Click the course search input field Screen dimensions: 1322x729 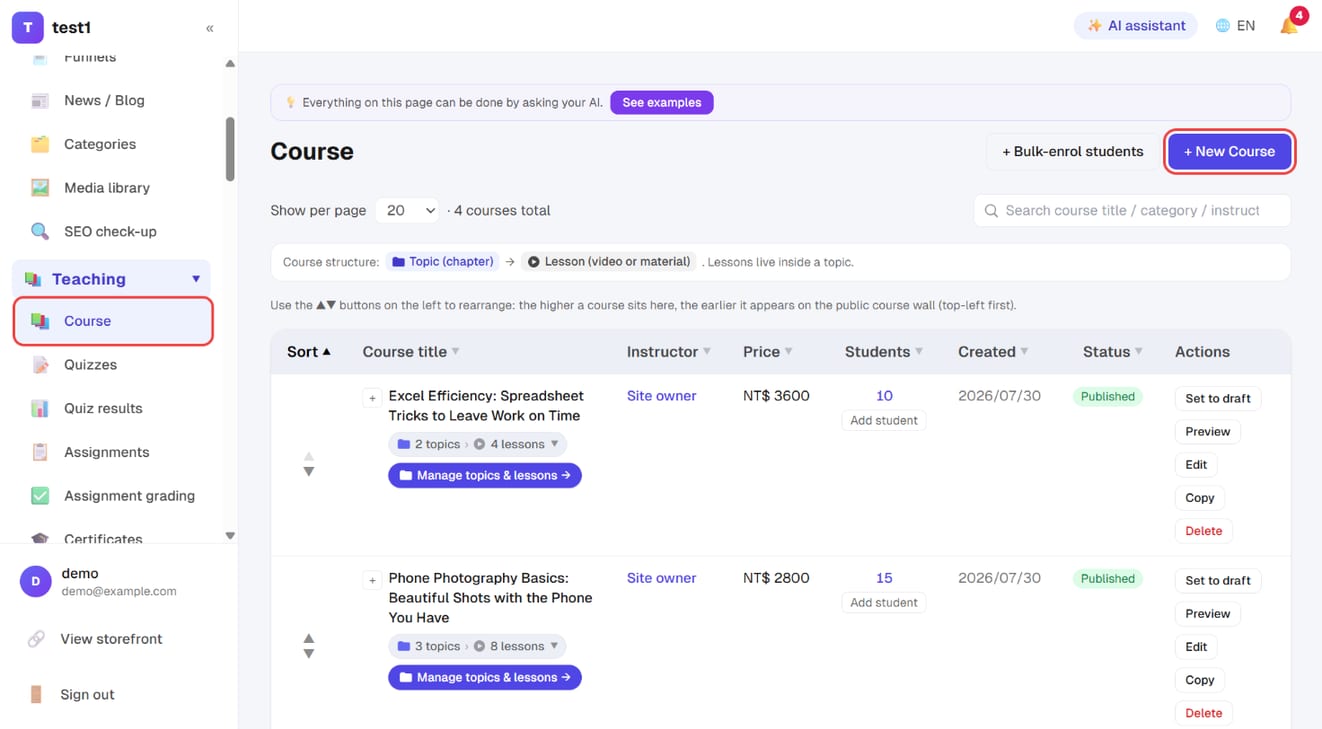1132,211
